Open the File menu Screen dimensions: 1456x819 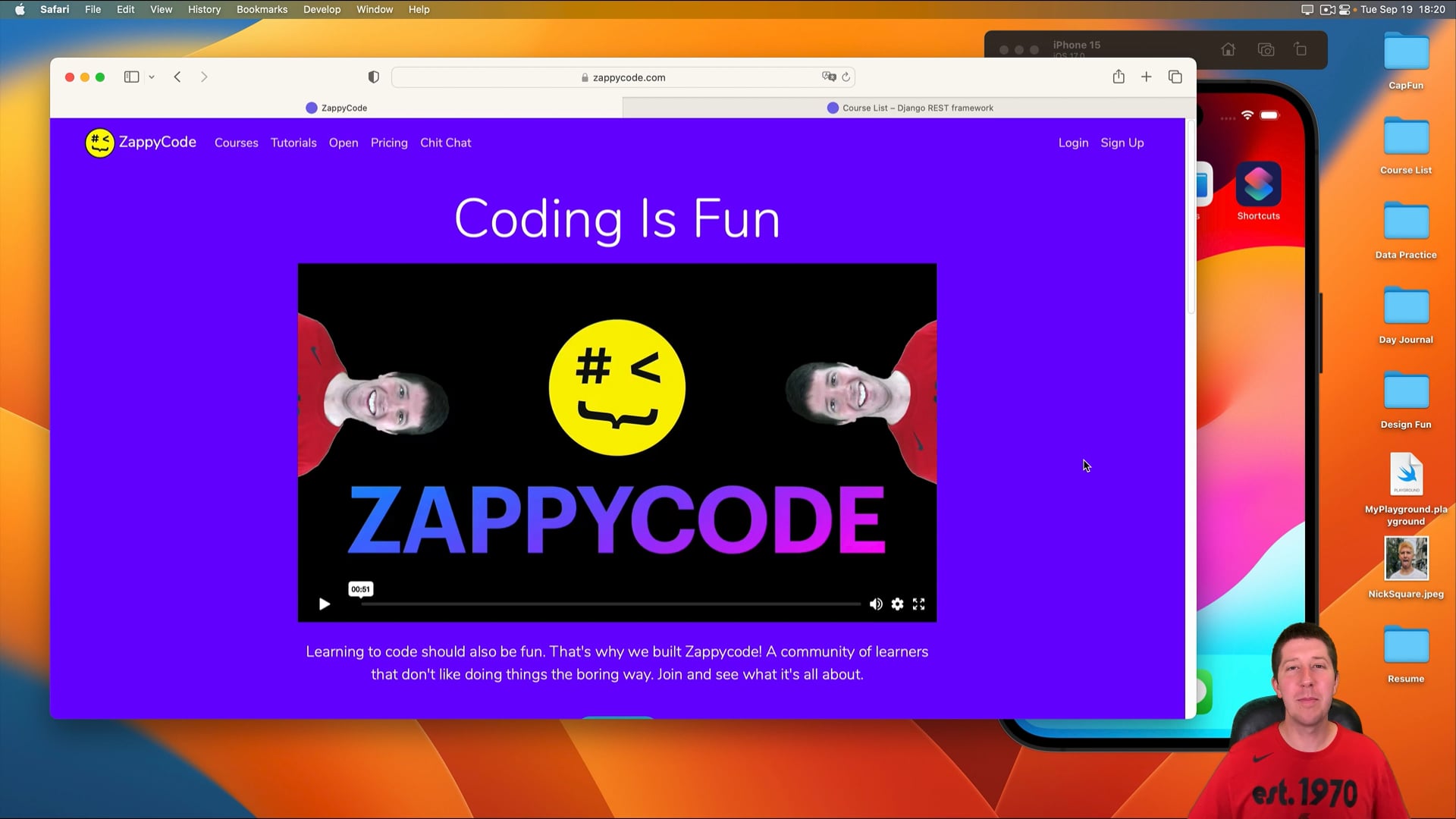pos(93,9)
